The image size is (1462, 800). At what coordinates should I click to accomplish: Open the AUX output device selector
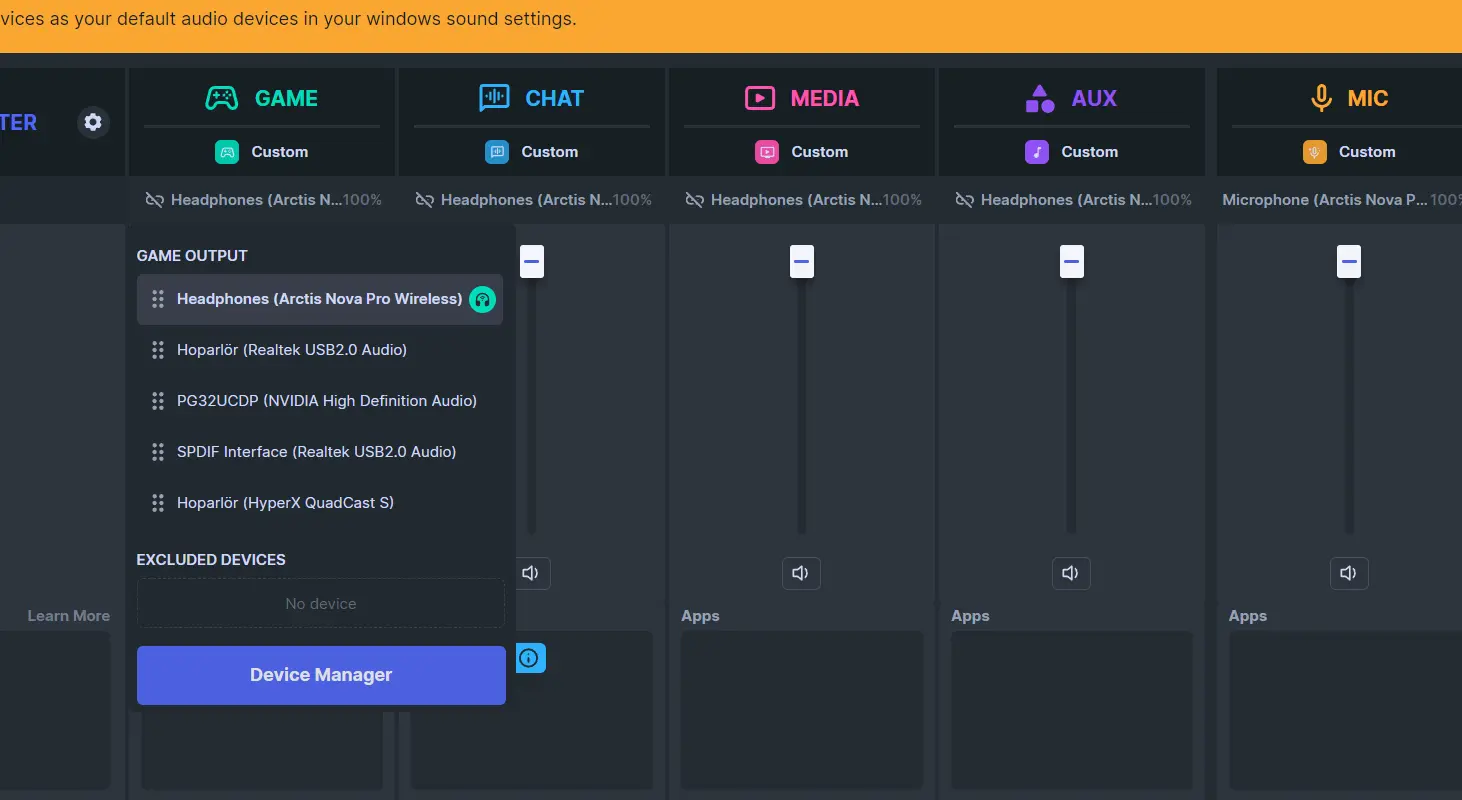tap(1073, 200)
